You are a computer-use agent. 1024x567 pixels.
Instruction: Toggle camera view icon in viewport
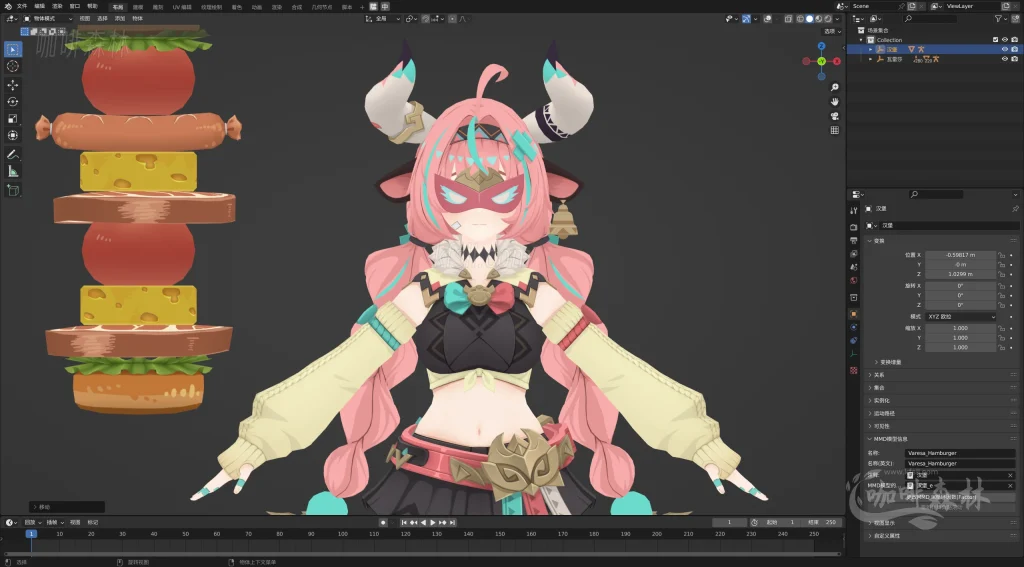click(835, 116)
